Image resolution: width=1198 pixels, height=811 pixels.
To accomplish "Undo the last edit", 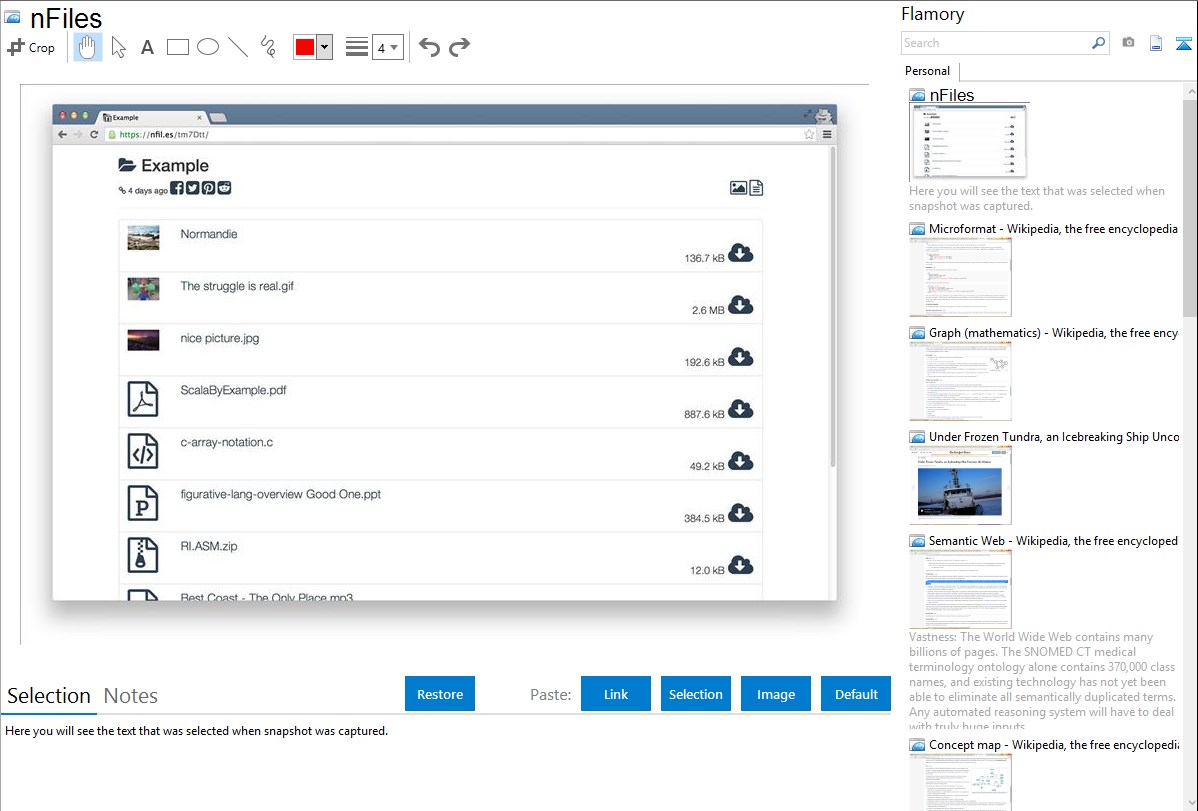I will (x=429, y=47).
